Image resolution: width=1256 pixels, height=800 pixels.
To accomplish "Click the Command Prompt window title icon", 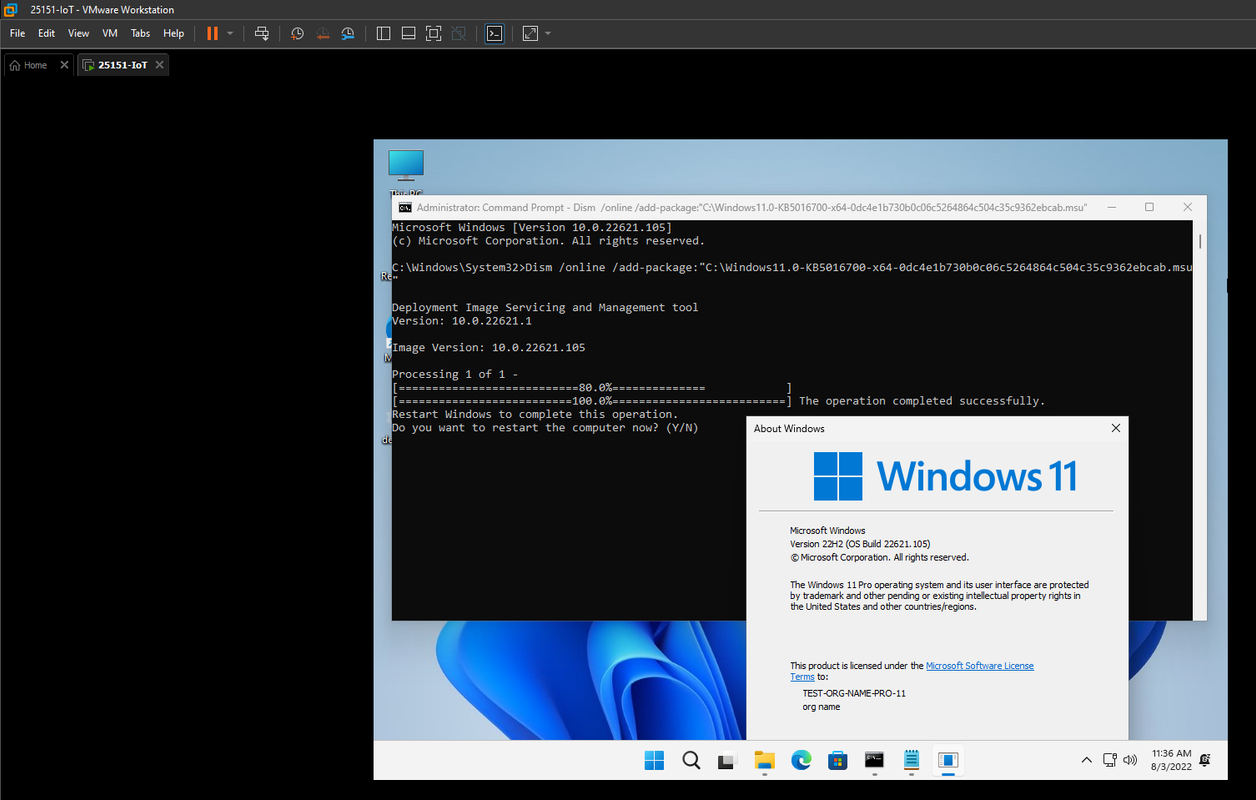I will point(404,208).
